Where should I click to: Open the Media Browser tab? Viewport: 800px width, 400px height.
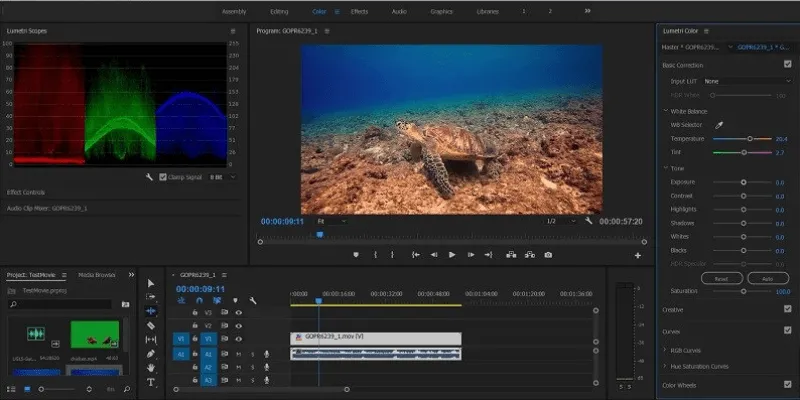point(97,274)
